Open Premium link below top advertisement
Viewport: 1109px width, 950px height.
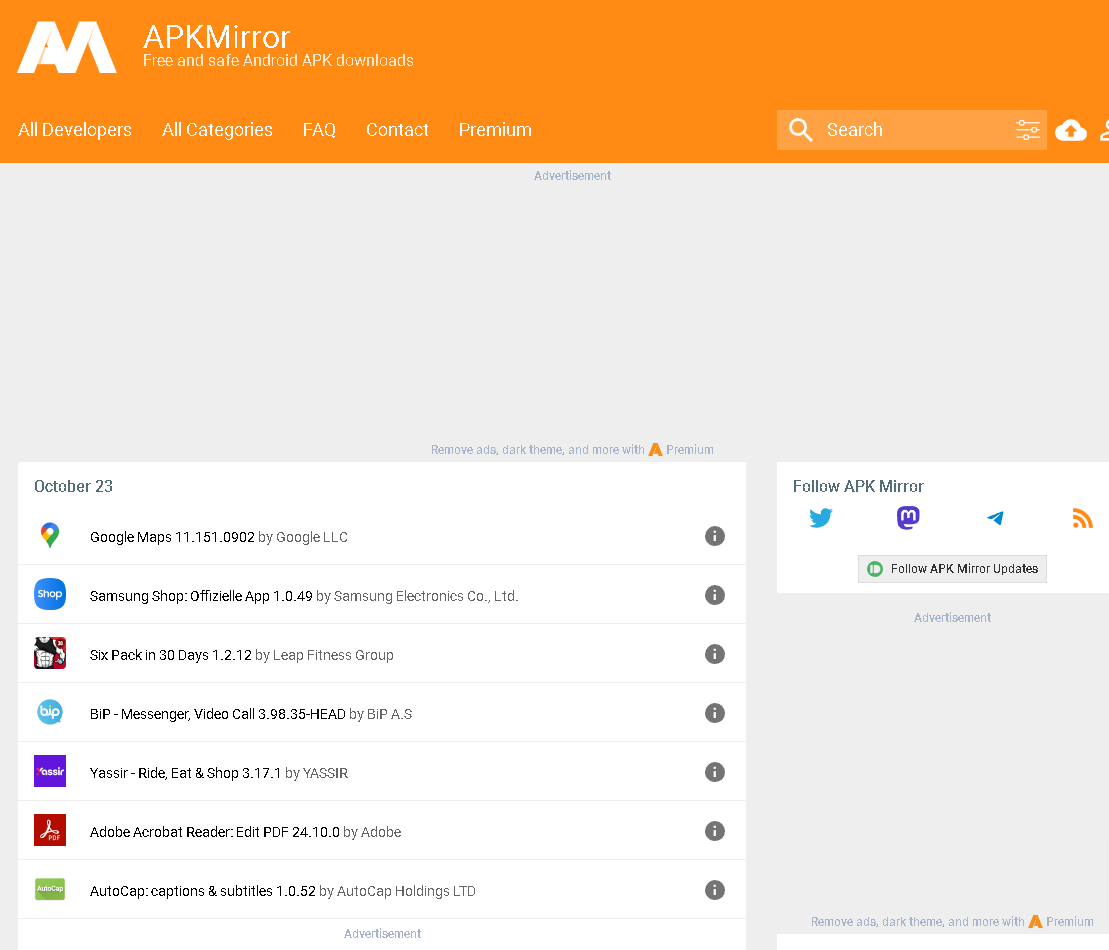click(681, 449)
